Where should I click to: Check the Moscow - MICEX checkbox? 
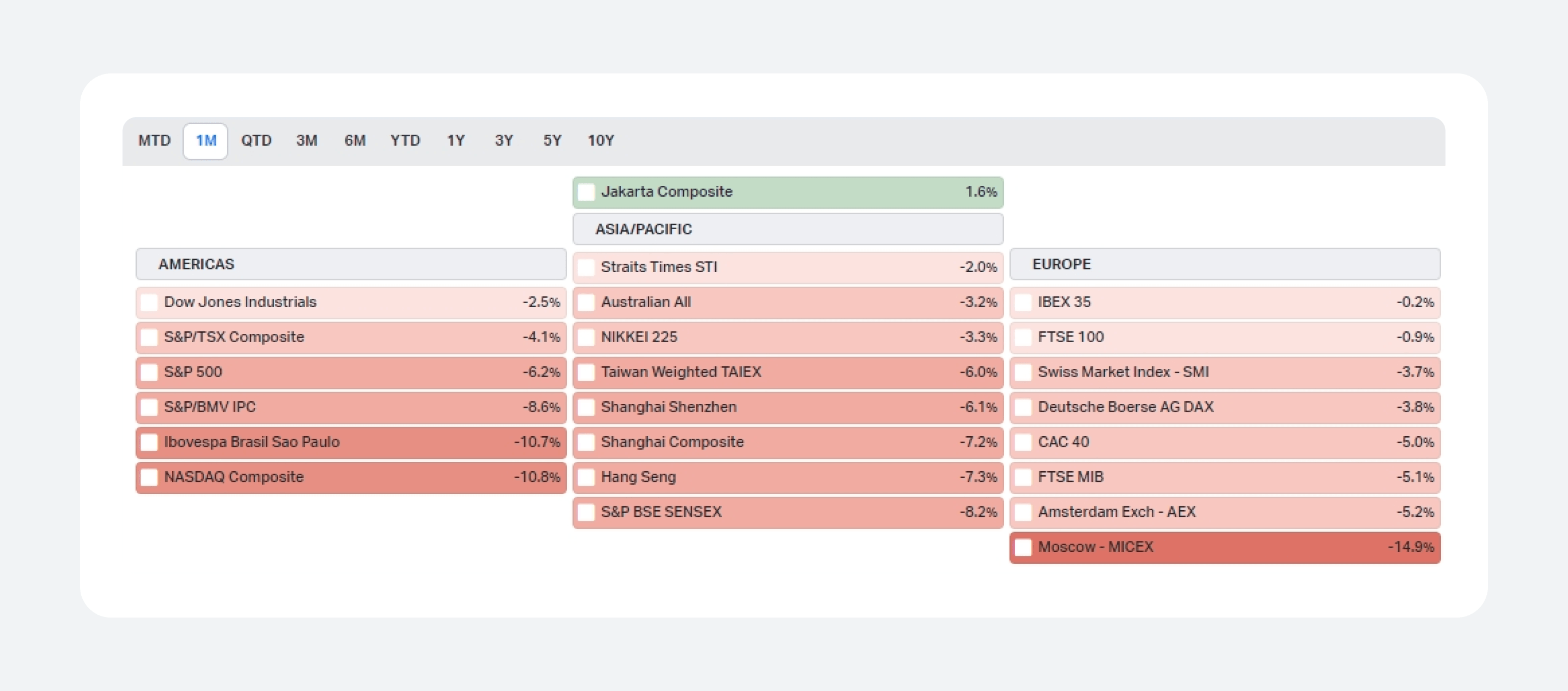click(x=1023, y=547)
